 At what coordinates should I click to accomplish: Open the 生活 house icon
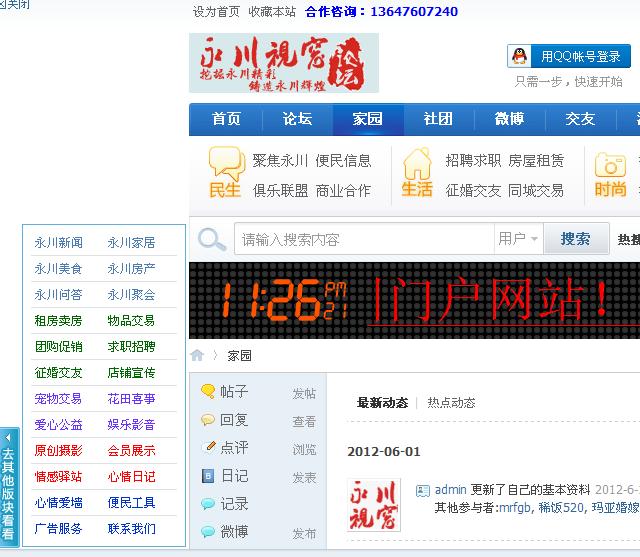click(417, 164)
